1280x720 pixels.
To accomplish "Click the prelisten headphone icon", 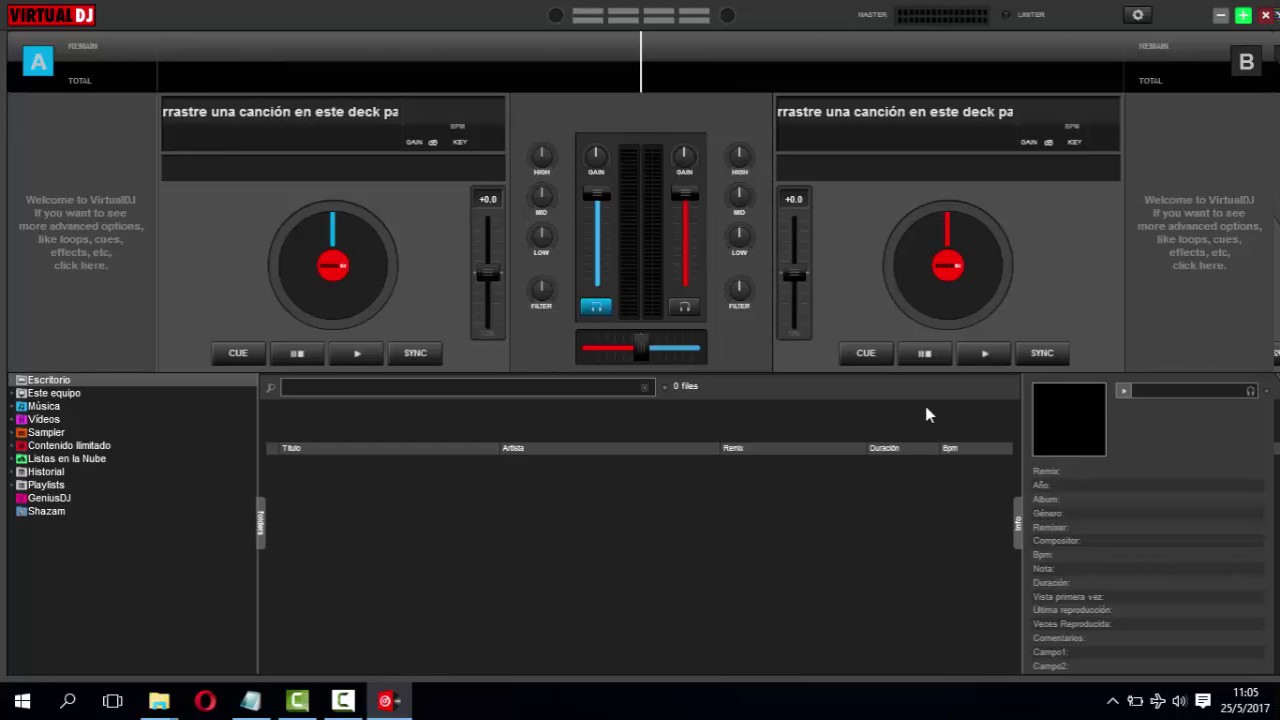I will click(1250, 391).
